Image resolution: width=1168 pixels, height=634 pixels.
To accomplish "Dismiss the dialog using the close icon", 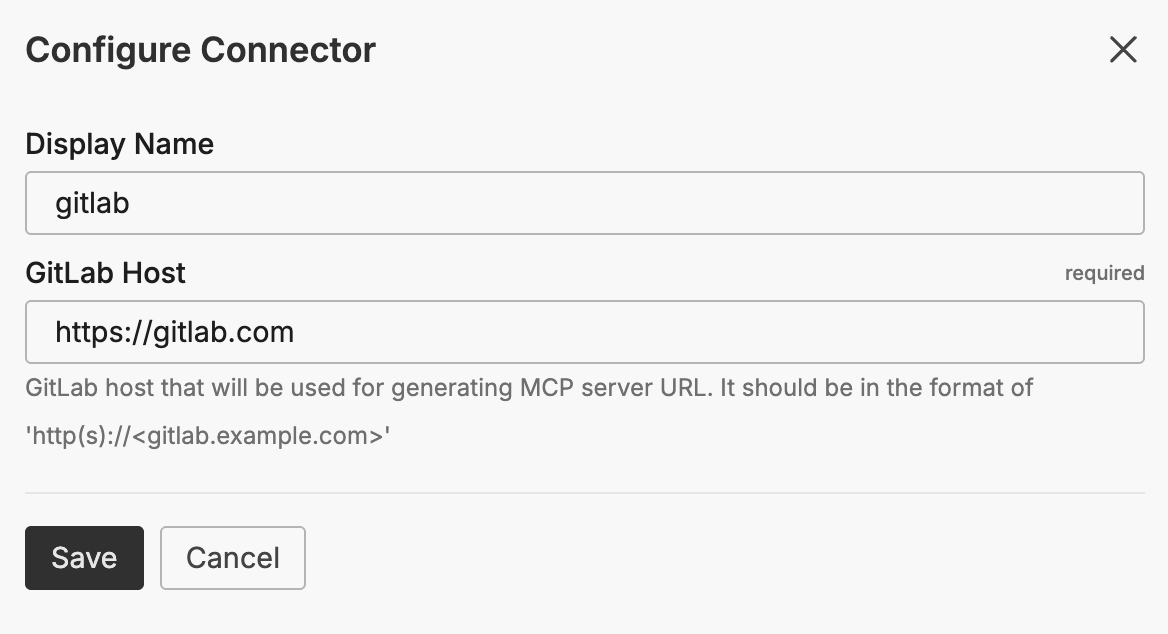I will pos(1122,49).
